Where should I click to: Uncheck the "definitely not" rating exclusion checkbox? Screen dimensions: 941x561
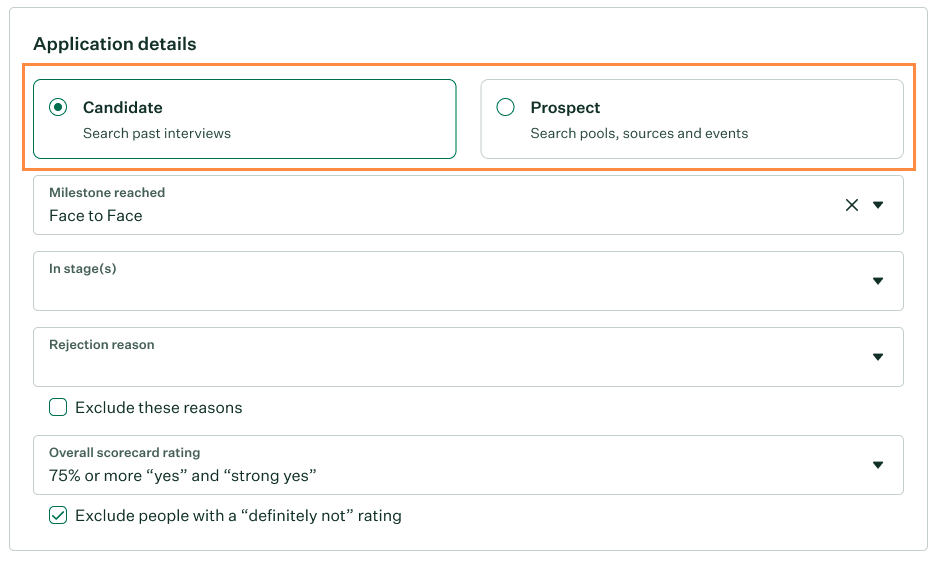58,516
